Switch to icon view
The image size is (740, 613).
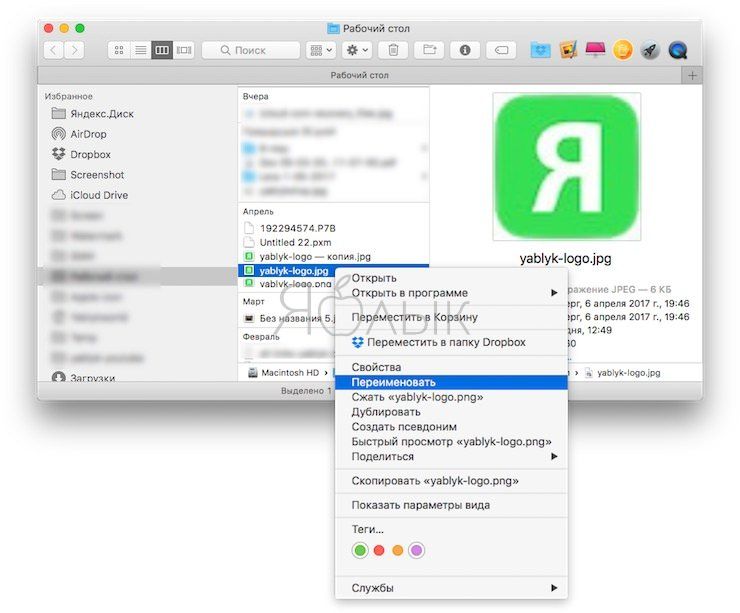point(119,50)
